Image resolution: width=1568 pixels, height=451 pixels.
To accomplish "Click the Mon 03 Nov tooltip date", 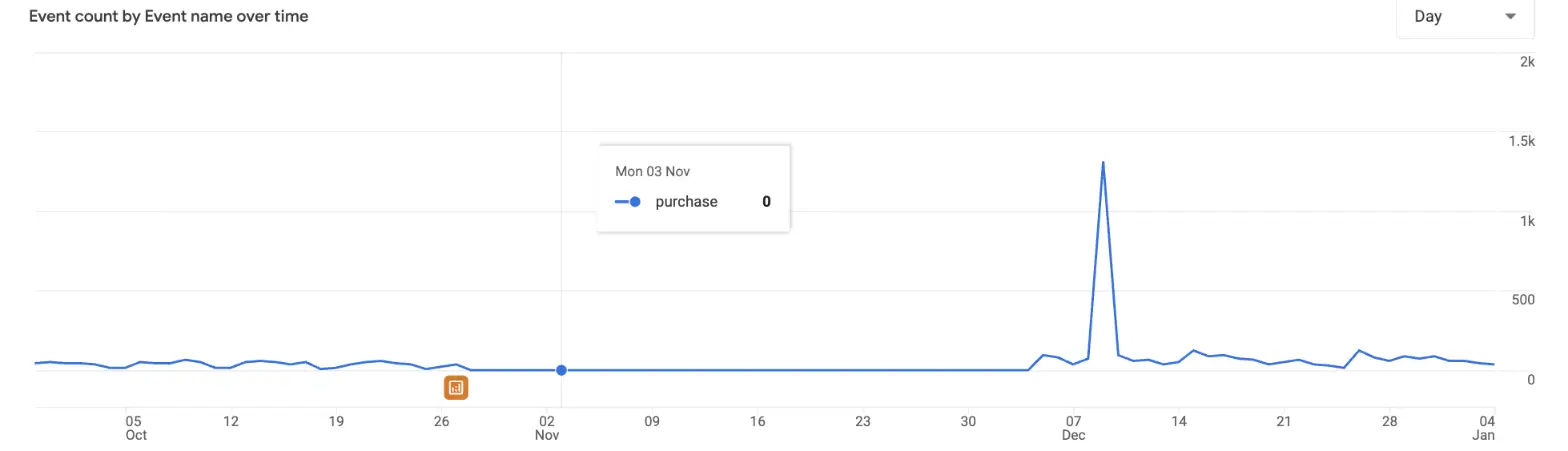I will [x=653, y=171].
